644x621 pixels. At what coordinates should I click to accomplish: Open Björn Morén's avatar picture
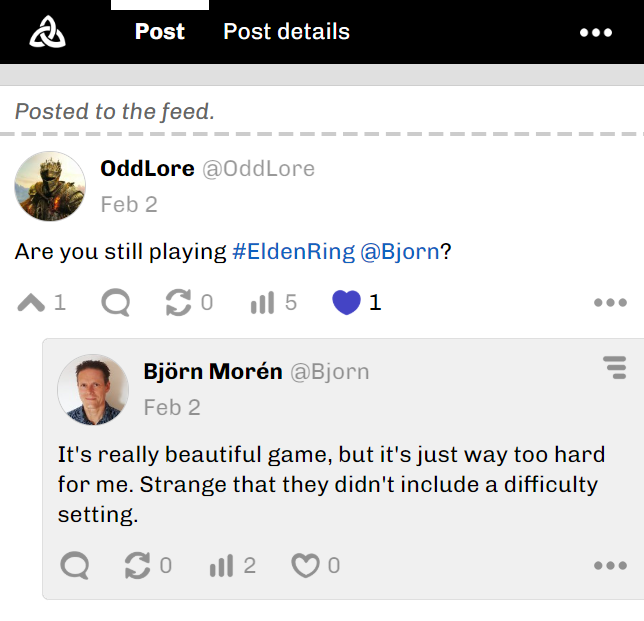pos(93,389)
